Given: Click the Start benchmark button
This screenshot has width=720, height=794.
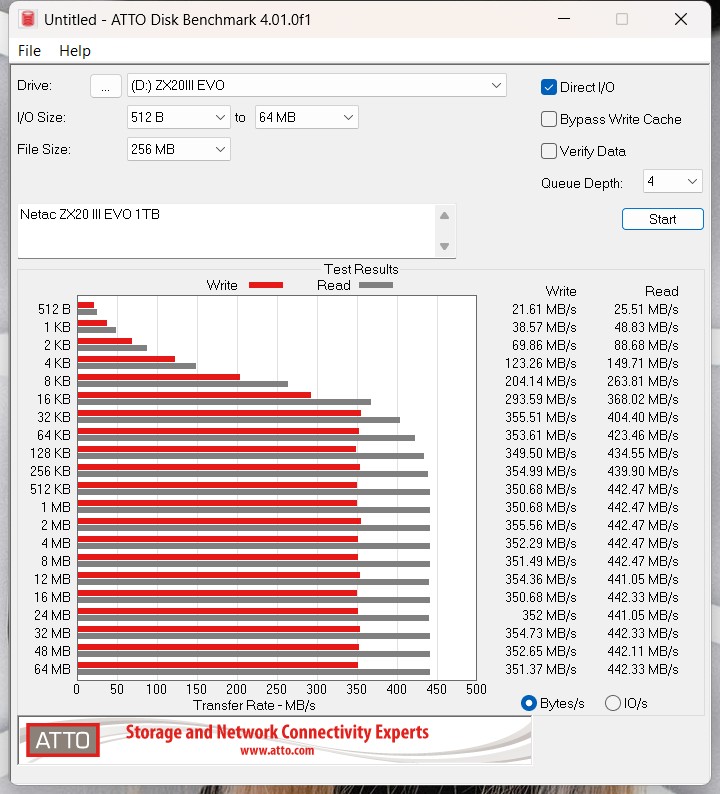Looking at the screenshot, I should click(662, 219).
